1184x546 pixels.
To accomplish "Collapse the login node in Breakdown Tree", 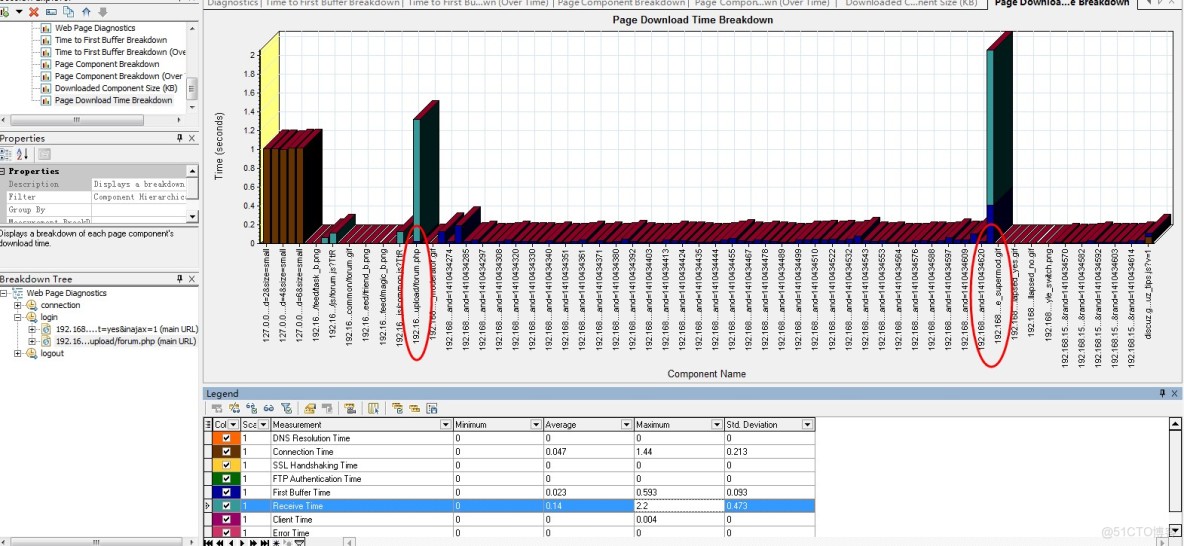I will pyautogui.click(x=17, y=317).
